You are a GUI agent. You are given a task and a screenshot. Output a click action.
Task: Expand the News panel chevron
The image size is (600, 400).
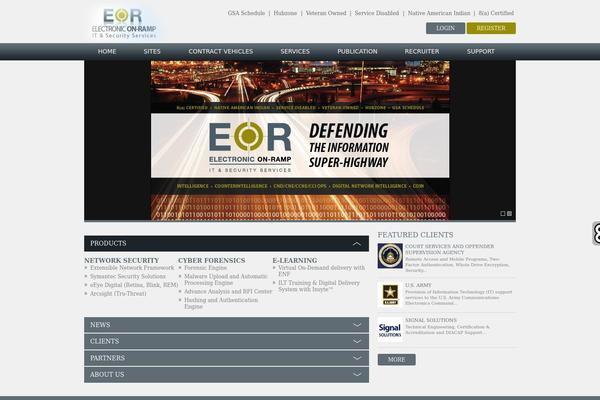tap(357, 325)
